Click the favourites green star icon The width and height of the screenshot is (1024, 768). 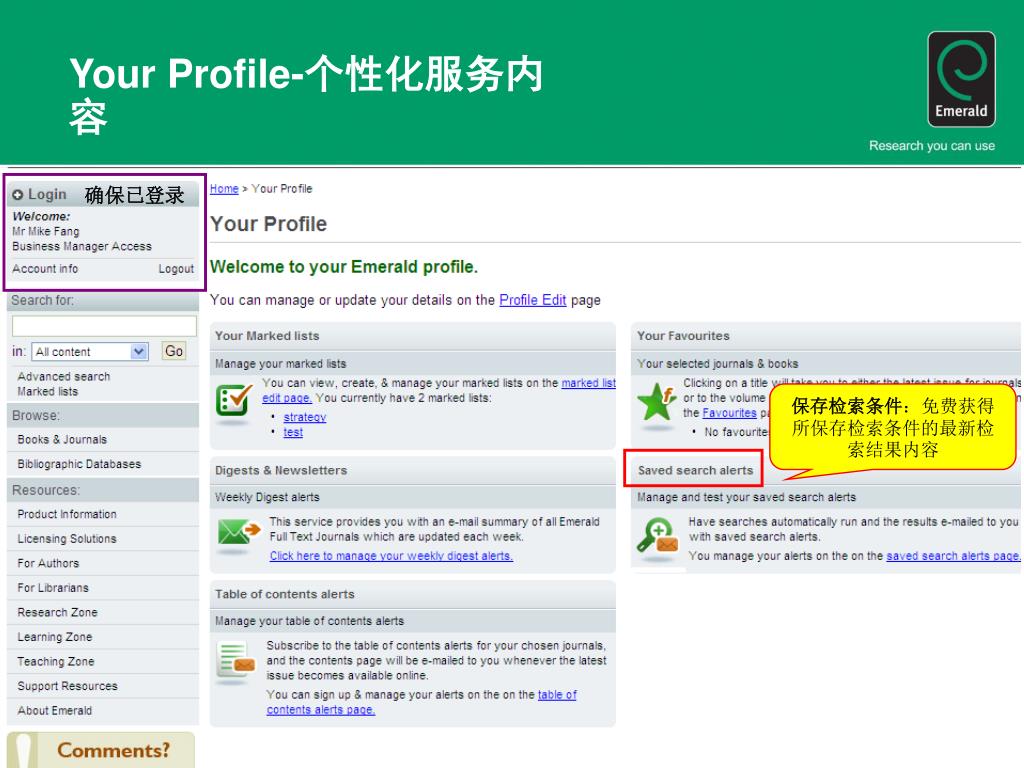pos(657,402)
